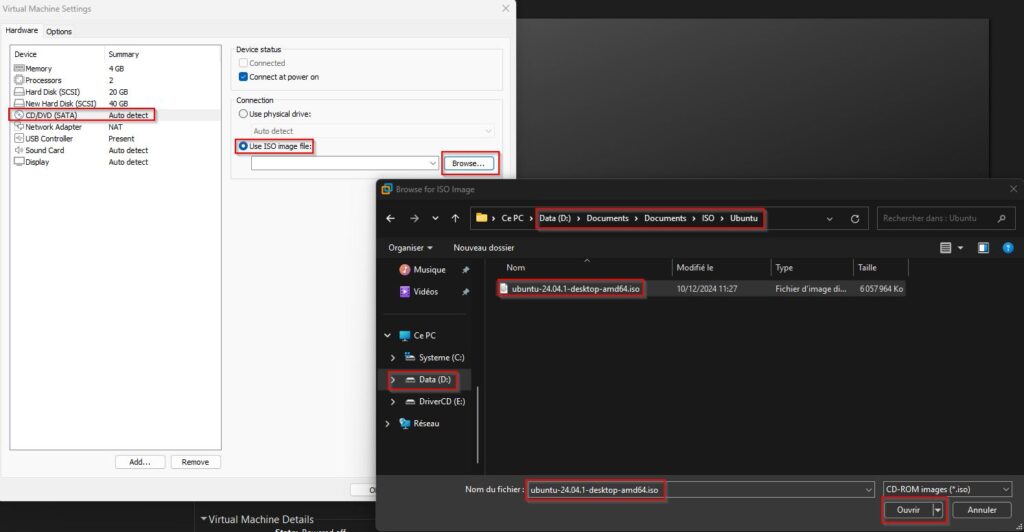This screenshot has height=532, width=1024.
Task: Expand the Réseau tree node
Action: [387, 424]
